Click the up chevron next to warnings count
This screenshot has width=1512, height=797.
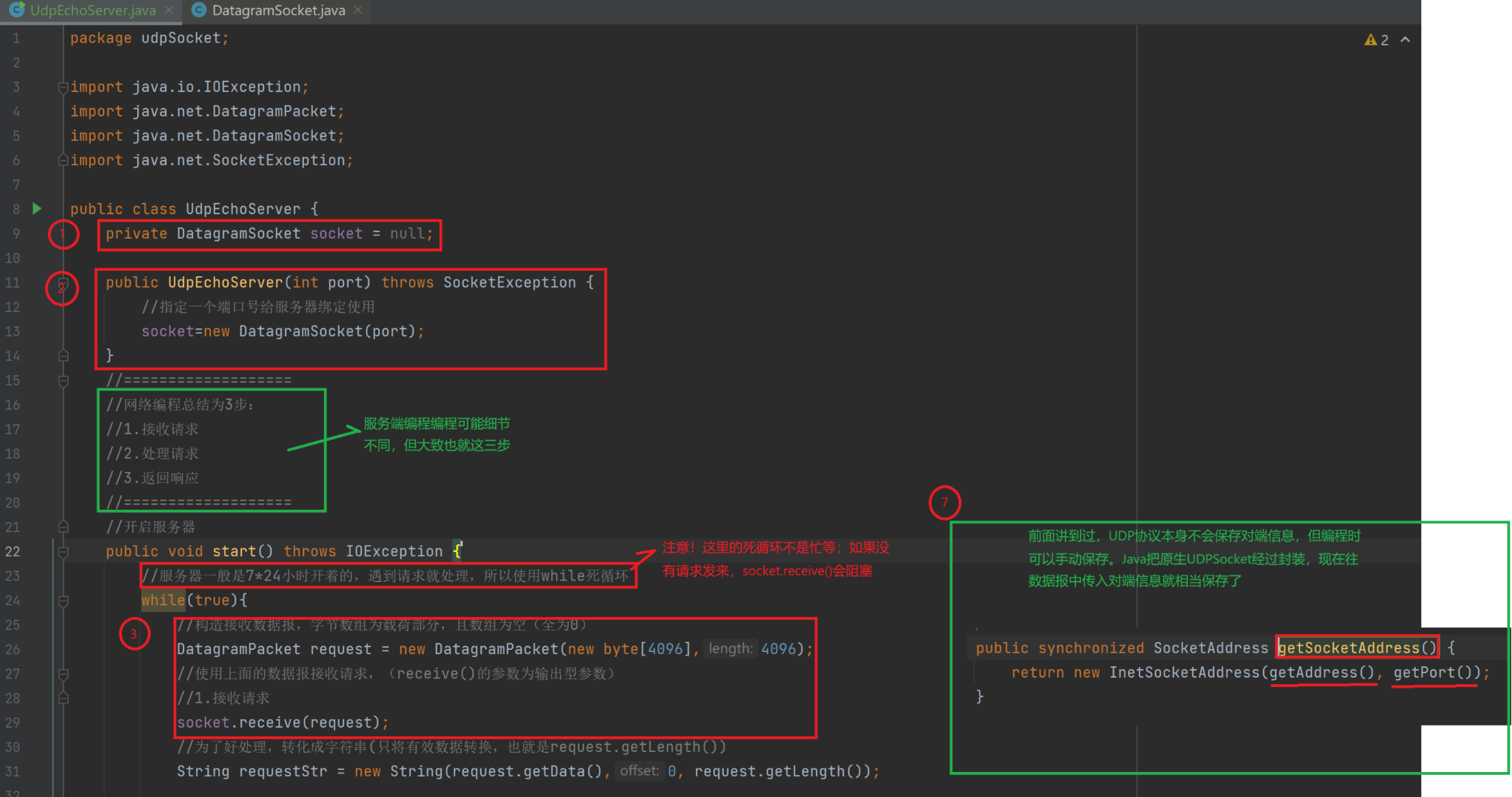1405,40
